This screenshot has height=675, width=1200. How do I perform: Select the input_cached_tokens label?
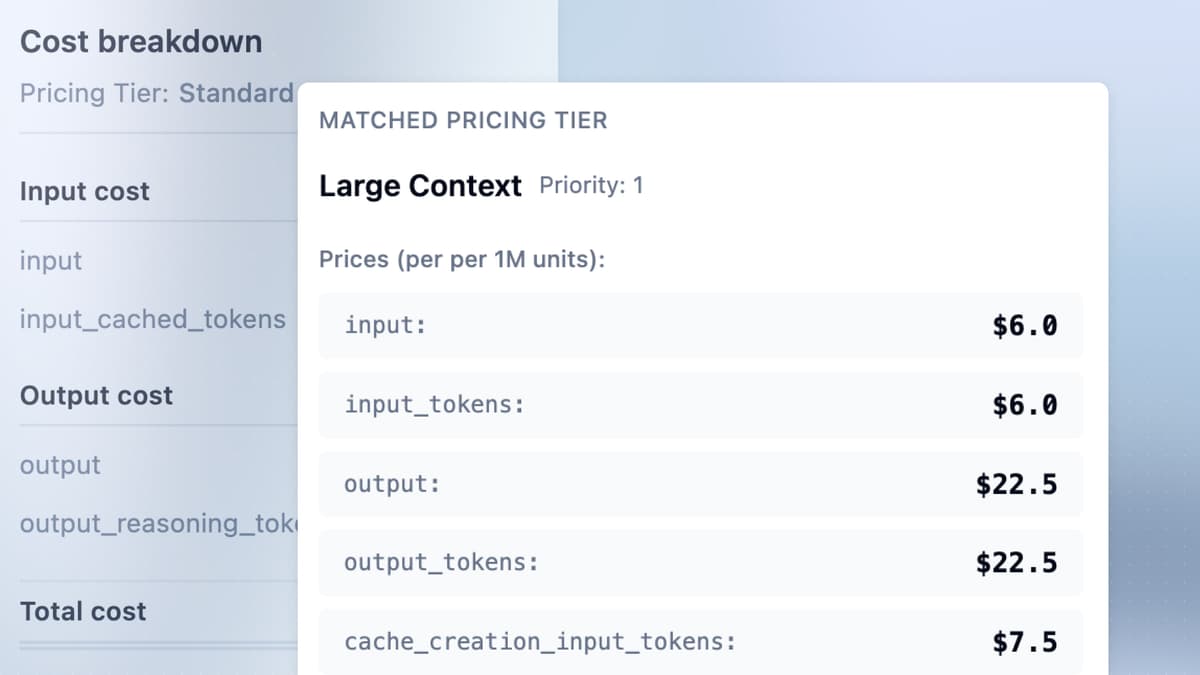pyautogui.click(x=153, y=319)
